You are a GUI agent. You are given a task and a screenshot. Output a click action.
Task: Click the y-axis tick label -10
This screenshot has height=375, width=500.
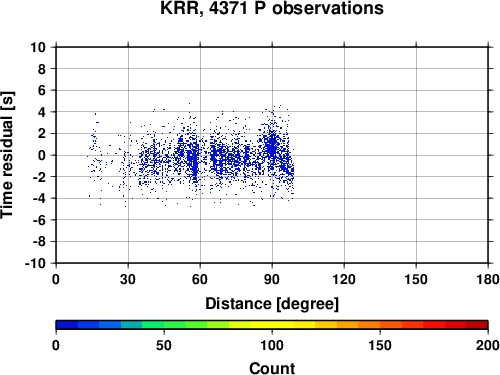35,263
